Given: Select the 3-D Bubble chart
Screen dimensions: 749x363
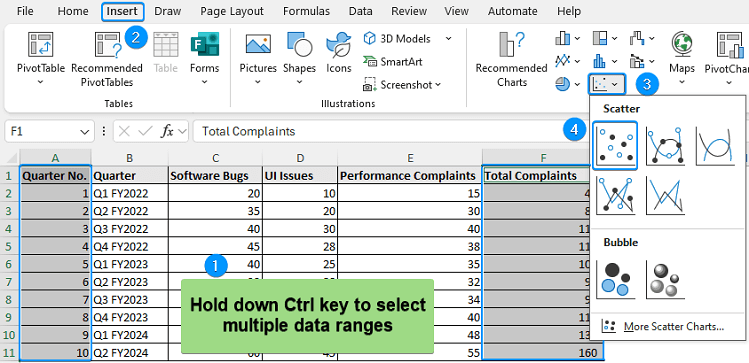Looking at the screenshot, I should (665, 279).
